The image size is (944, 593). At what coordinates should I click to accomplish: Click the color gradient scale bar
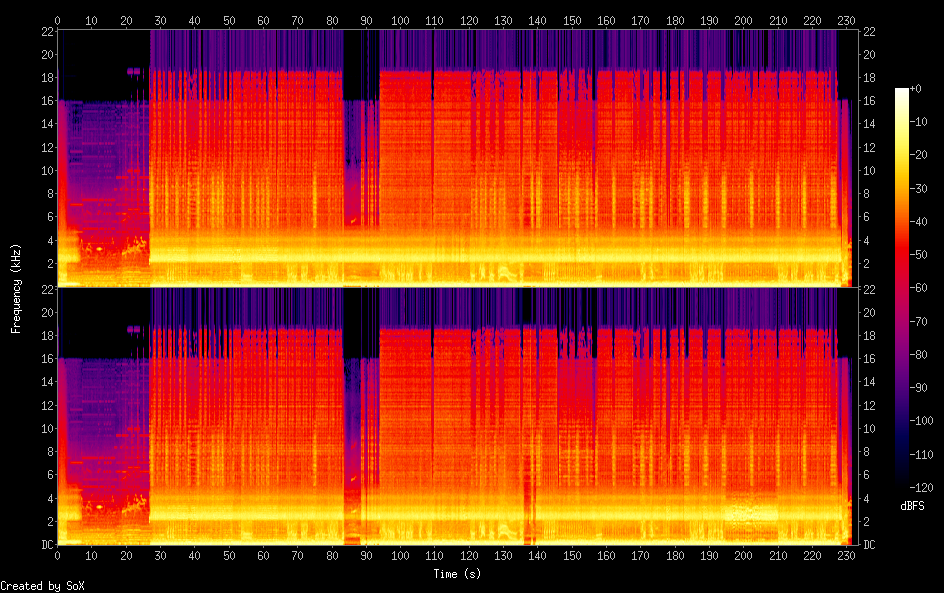pyautogui.click(x=901, y=288)
